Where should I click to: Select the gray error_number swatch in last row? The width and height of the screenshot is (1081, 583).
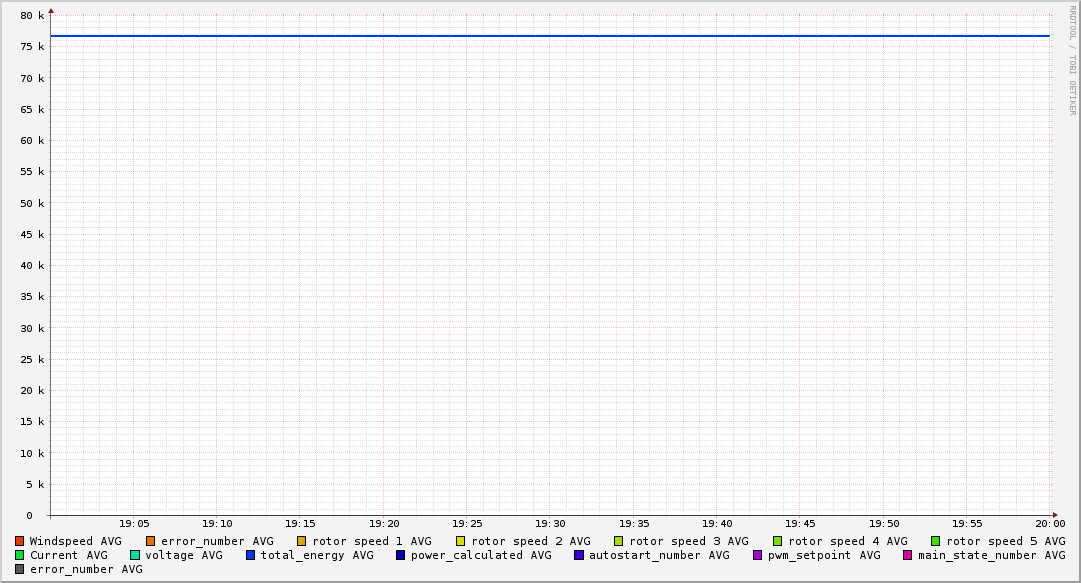click(19, 569)
